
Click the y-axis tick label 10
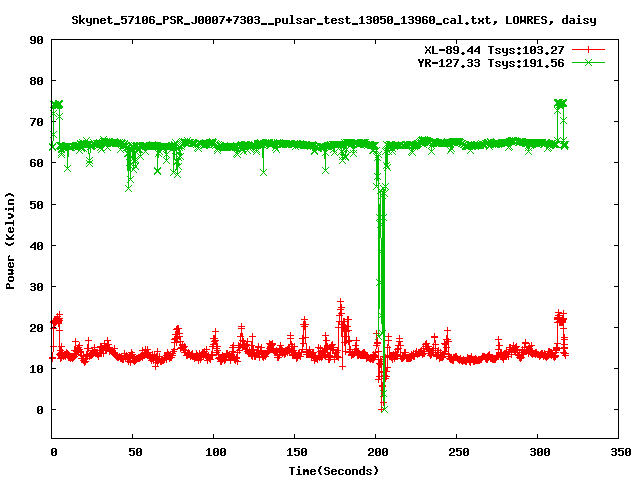pos(37,369)
